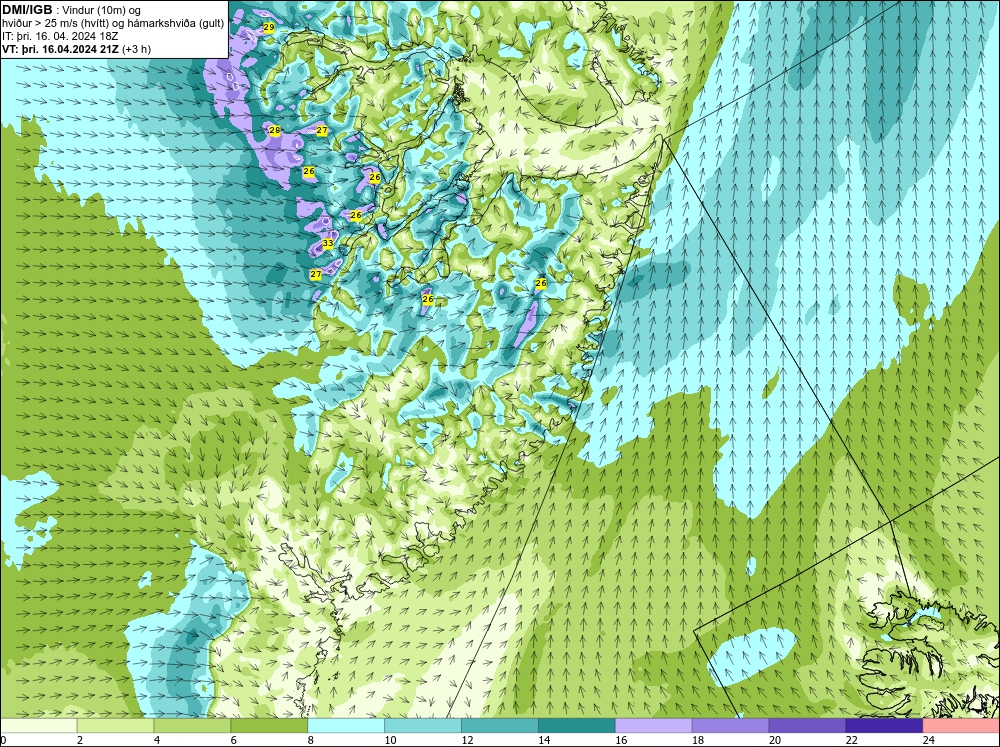Select the pale yellow 0–2 scale swatch
Viewport: 1000px width, 747px height.
[39, 725]
